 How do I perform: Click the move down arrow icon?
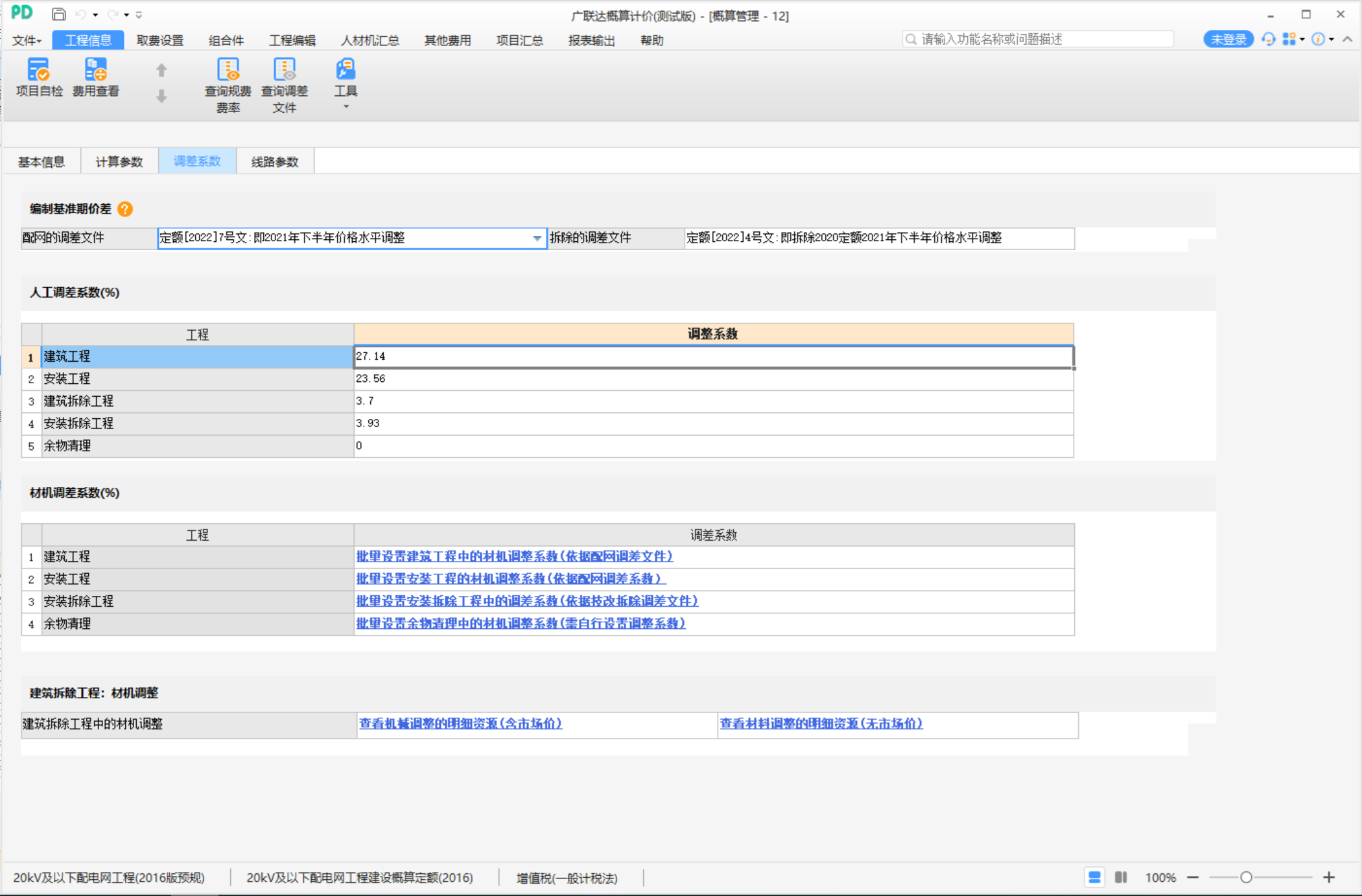click(x=161, y=97)
